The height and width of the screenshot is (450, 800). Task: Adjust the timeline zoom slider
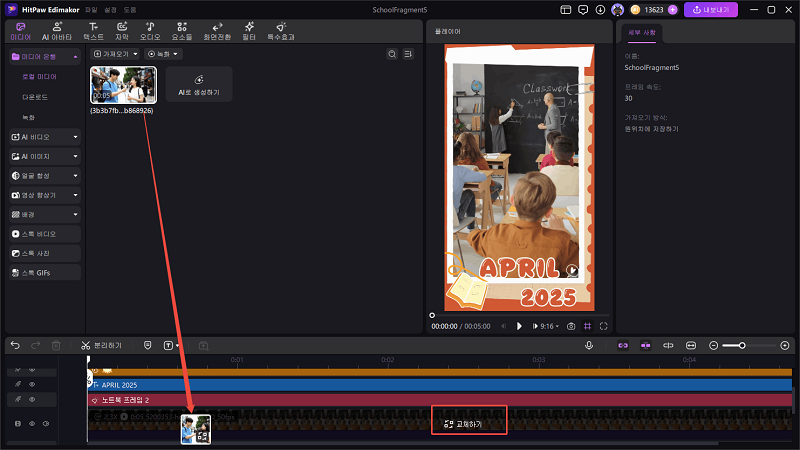coord(741,345)
